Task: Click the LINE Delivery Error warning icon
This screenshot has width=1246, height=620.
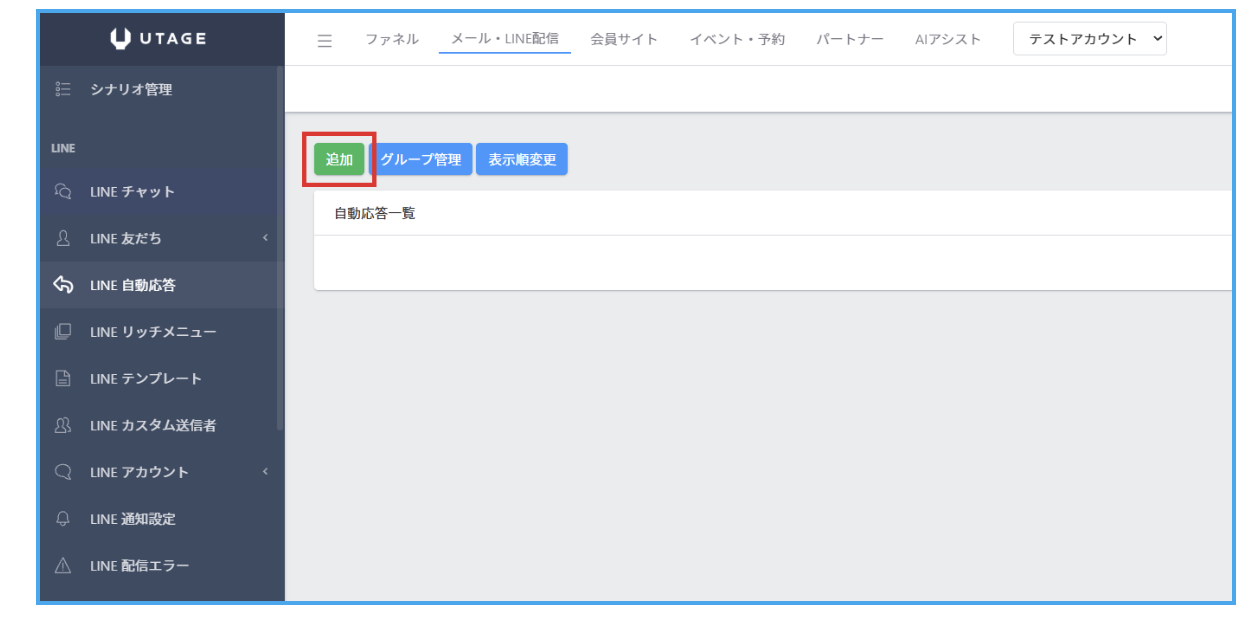Action: coord(63,566)
